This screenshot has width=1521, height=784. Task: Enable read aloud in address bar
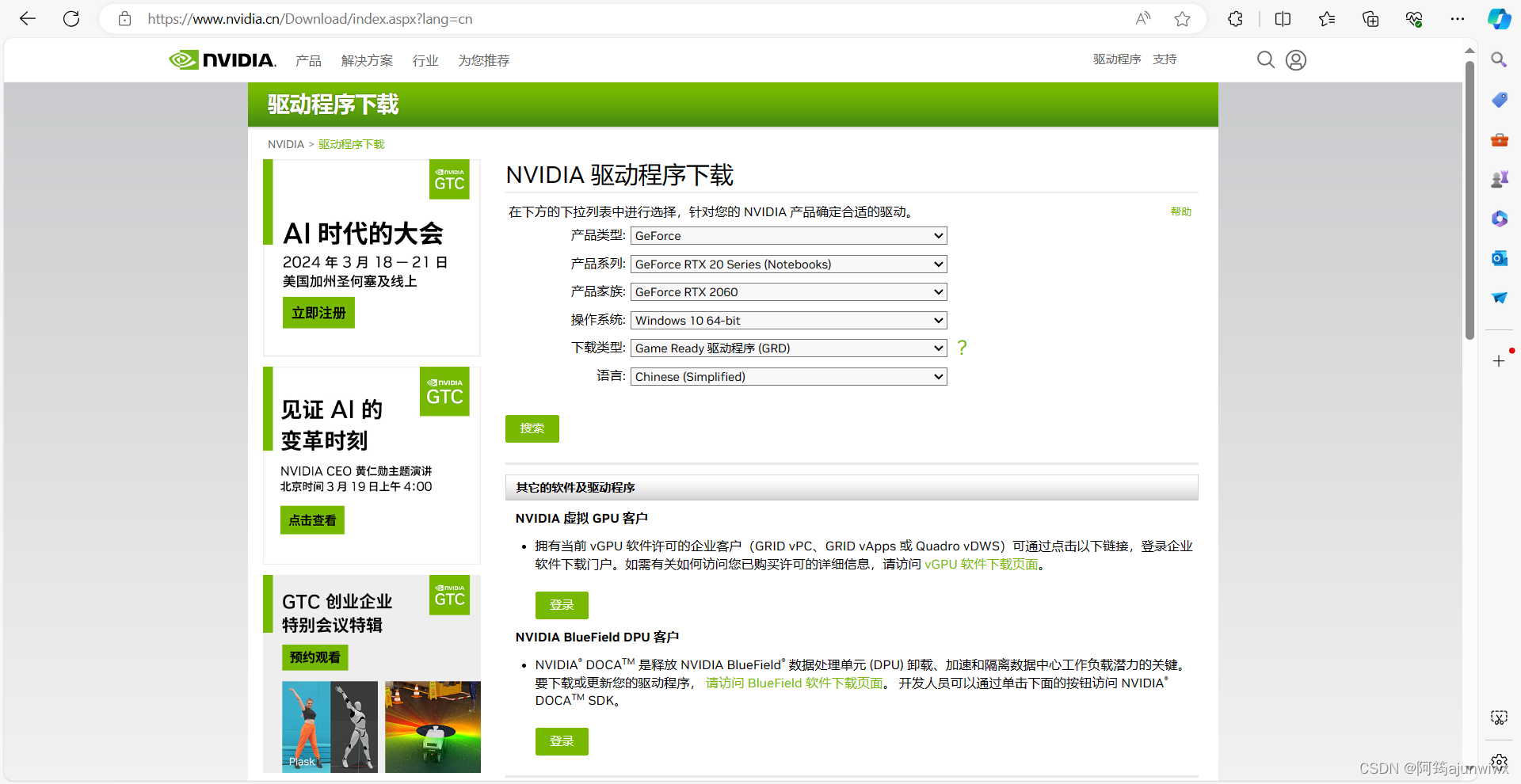click(1142, 19)
